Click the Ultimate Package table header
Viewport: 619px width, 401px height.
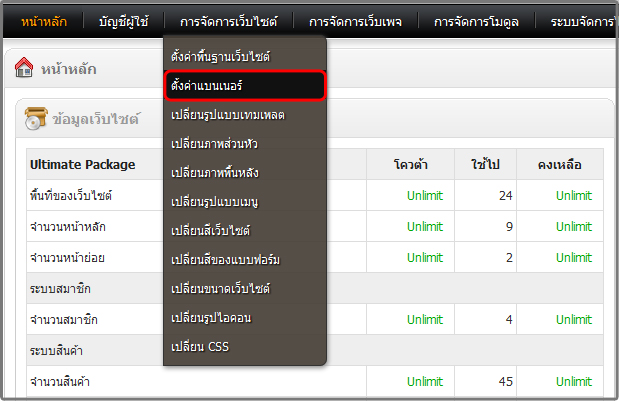(x=83, y=164)
